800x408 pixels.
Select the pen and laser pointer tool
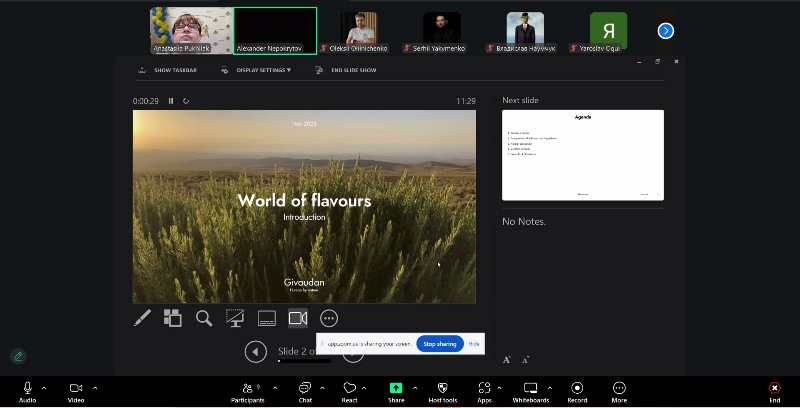pyautogui.click(x=142, y=318)
